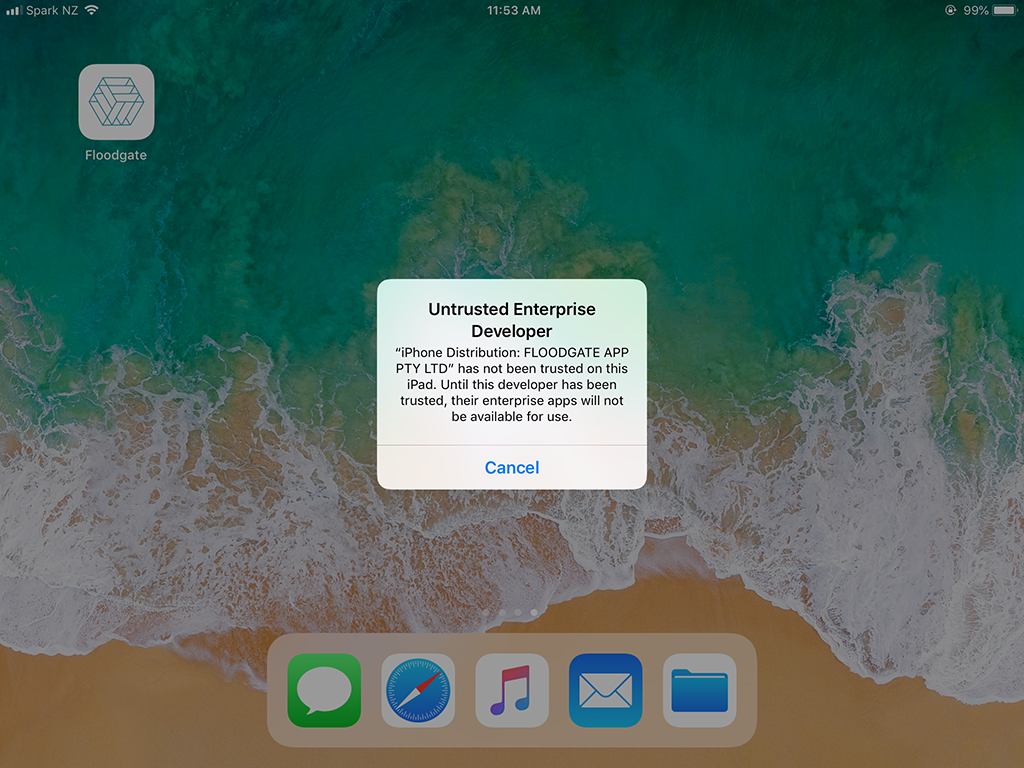Open the Mail app in dock
The image size is (1024, 768).
pyautogui.click(x=605, y=690)
